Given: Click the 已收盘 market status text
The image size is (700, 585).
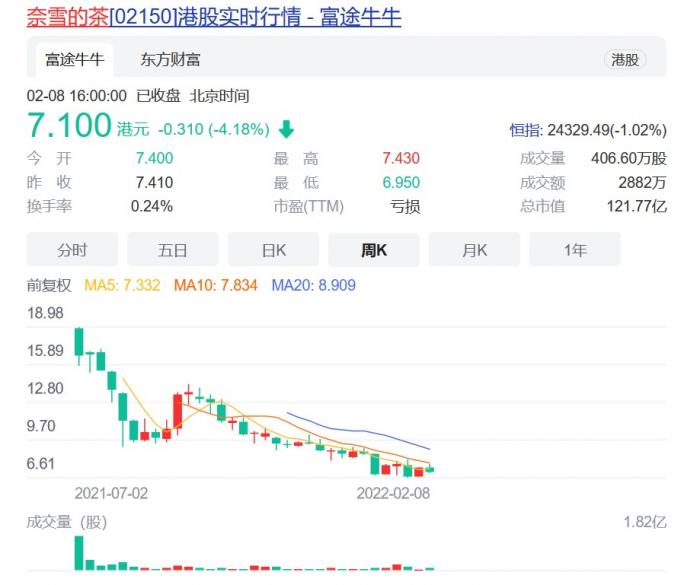Looking at the screenshot, I should click(158, 96).
